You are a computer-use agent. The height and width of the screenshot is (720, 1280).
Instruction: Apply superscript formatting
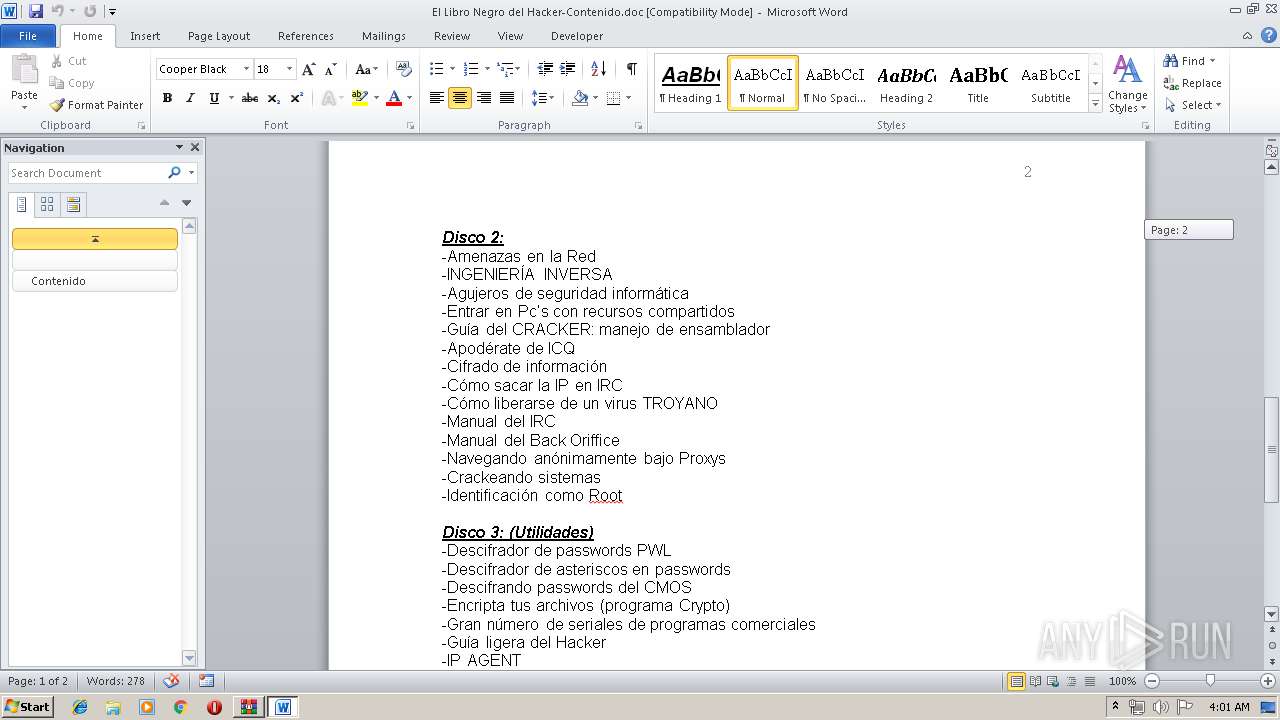297,98
